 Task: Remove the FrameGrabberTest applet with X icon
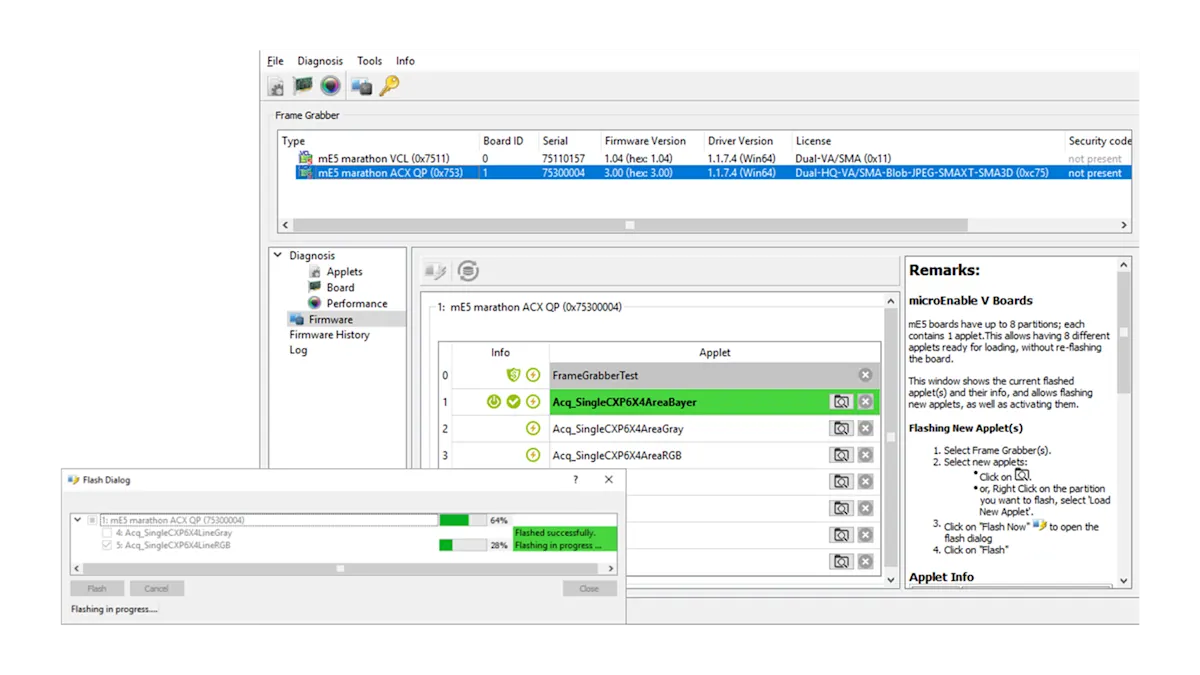866,375
